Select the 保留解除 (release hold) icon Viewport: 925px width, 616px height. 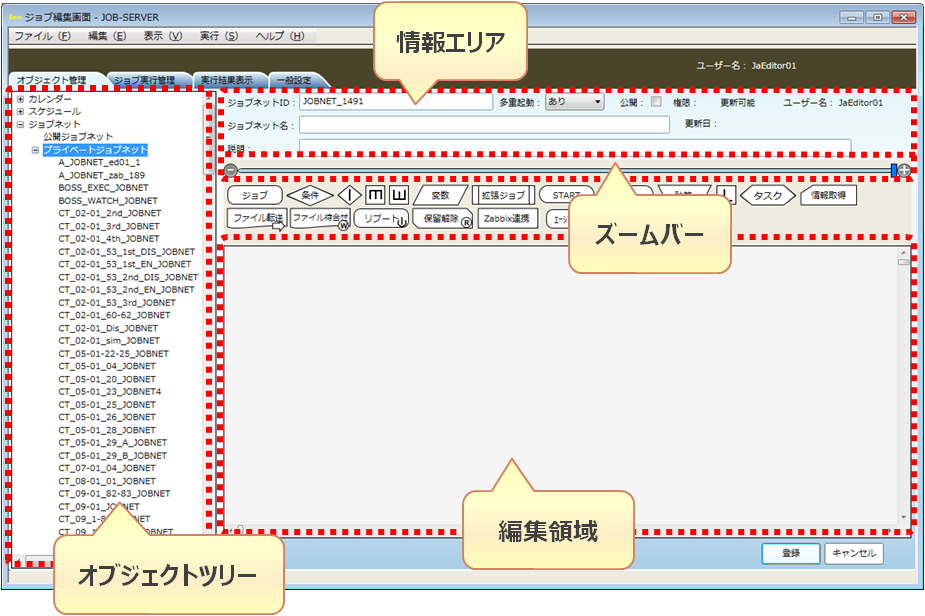click(x=441, y=218)
